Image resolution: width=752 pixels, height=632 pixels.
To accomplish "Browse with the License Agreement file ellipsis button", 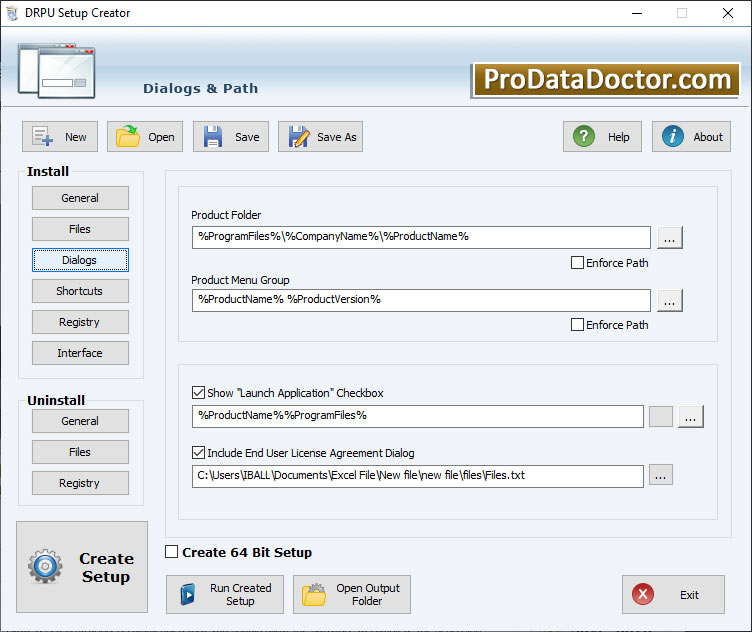I will [x=661, y=475].
